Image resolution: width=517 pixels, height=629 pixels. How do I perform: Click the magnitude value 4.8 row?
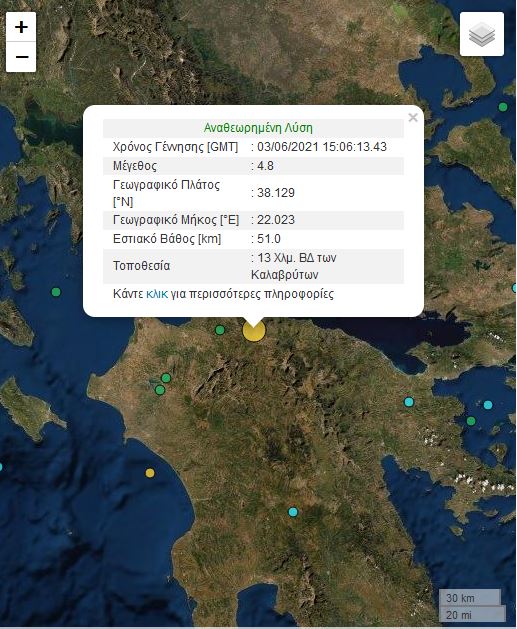tap(253, 166)
